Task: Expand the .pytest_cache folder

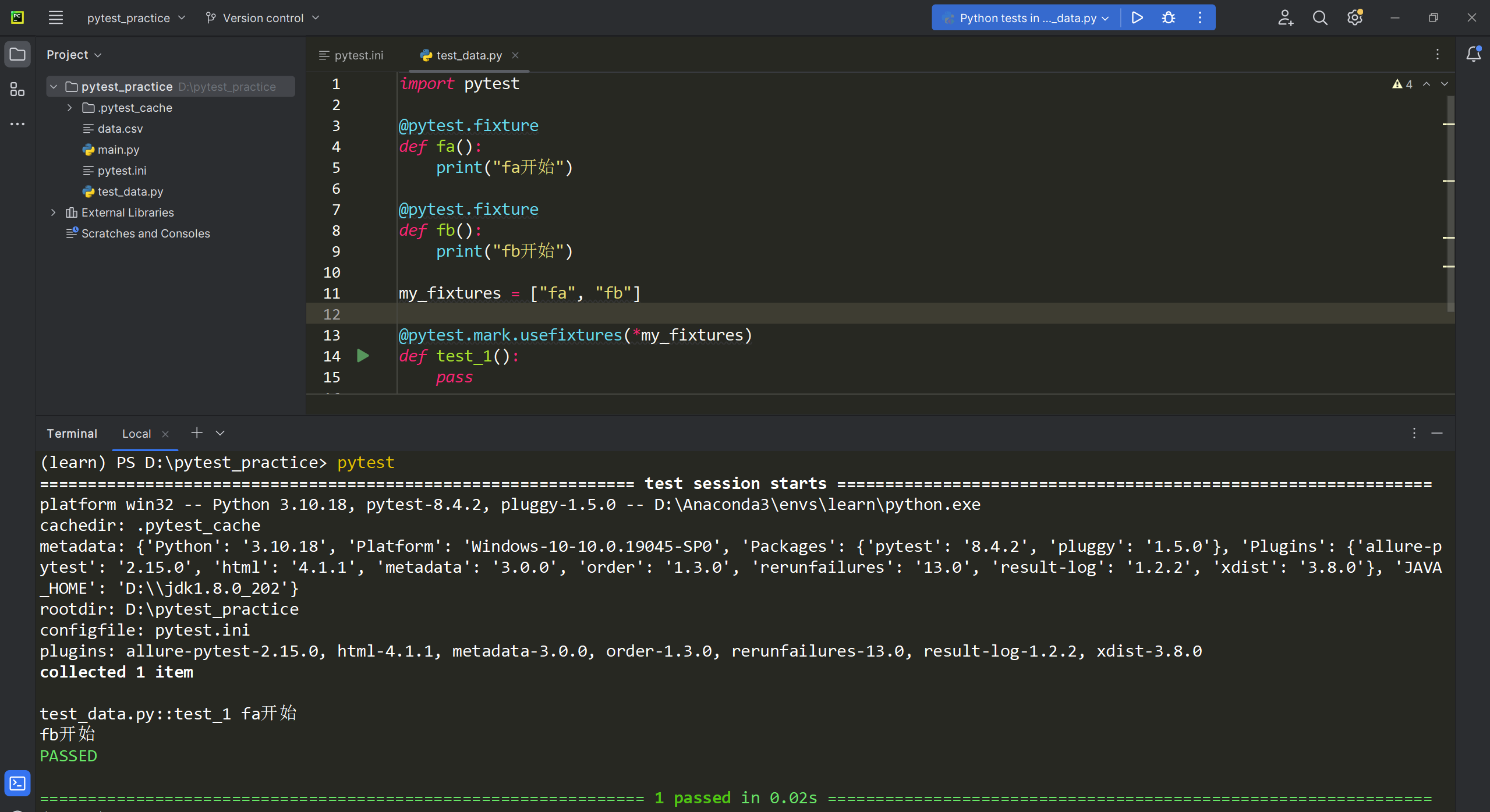Action: coord(70,108)
